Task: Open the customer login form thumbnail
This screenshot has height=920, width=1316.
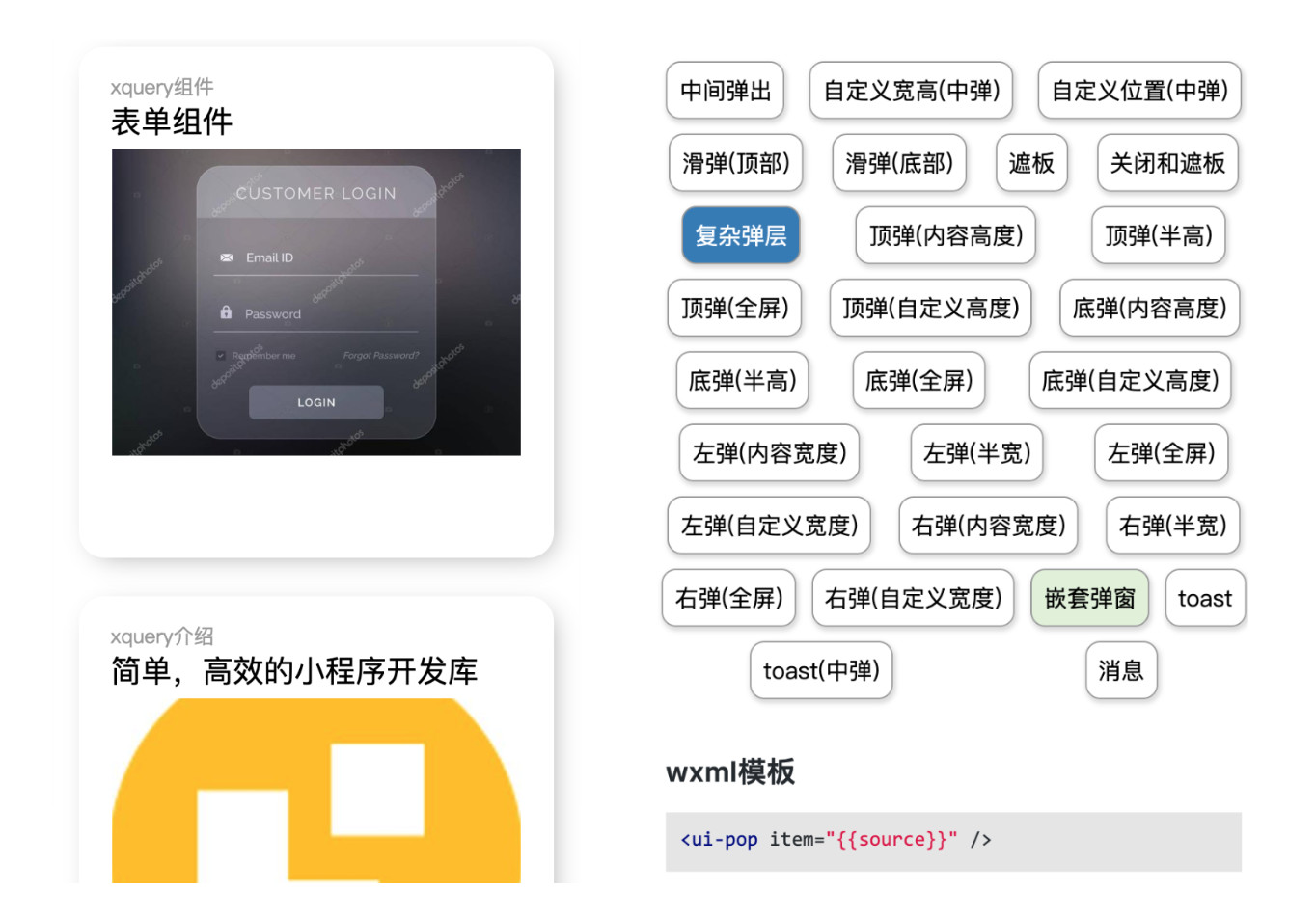Action: (x=316, y=302)
